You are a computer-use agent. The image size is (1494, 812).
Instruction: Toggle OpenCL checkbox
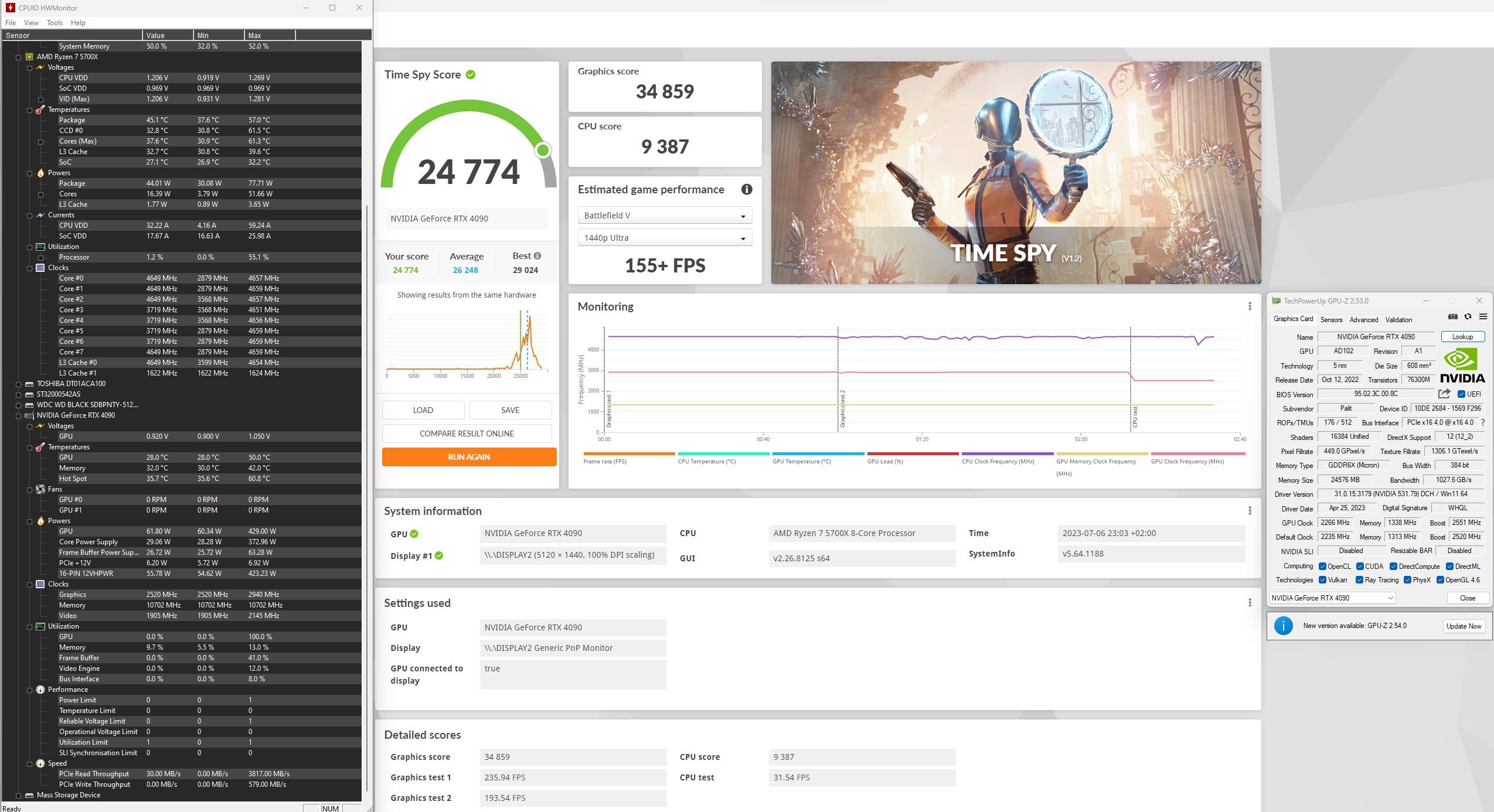point(1322,566)
